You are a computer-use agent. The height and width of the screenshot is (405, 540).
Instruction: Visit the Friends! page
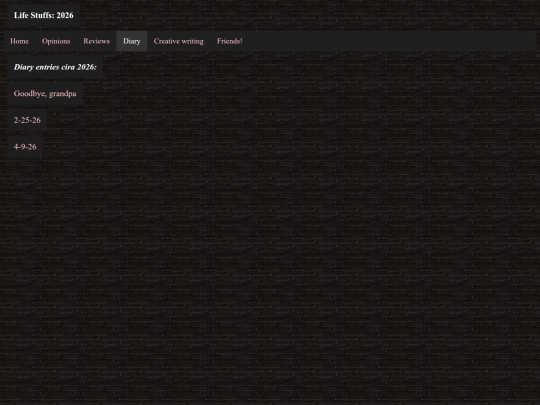click(229, 41)
